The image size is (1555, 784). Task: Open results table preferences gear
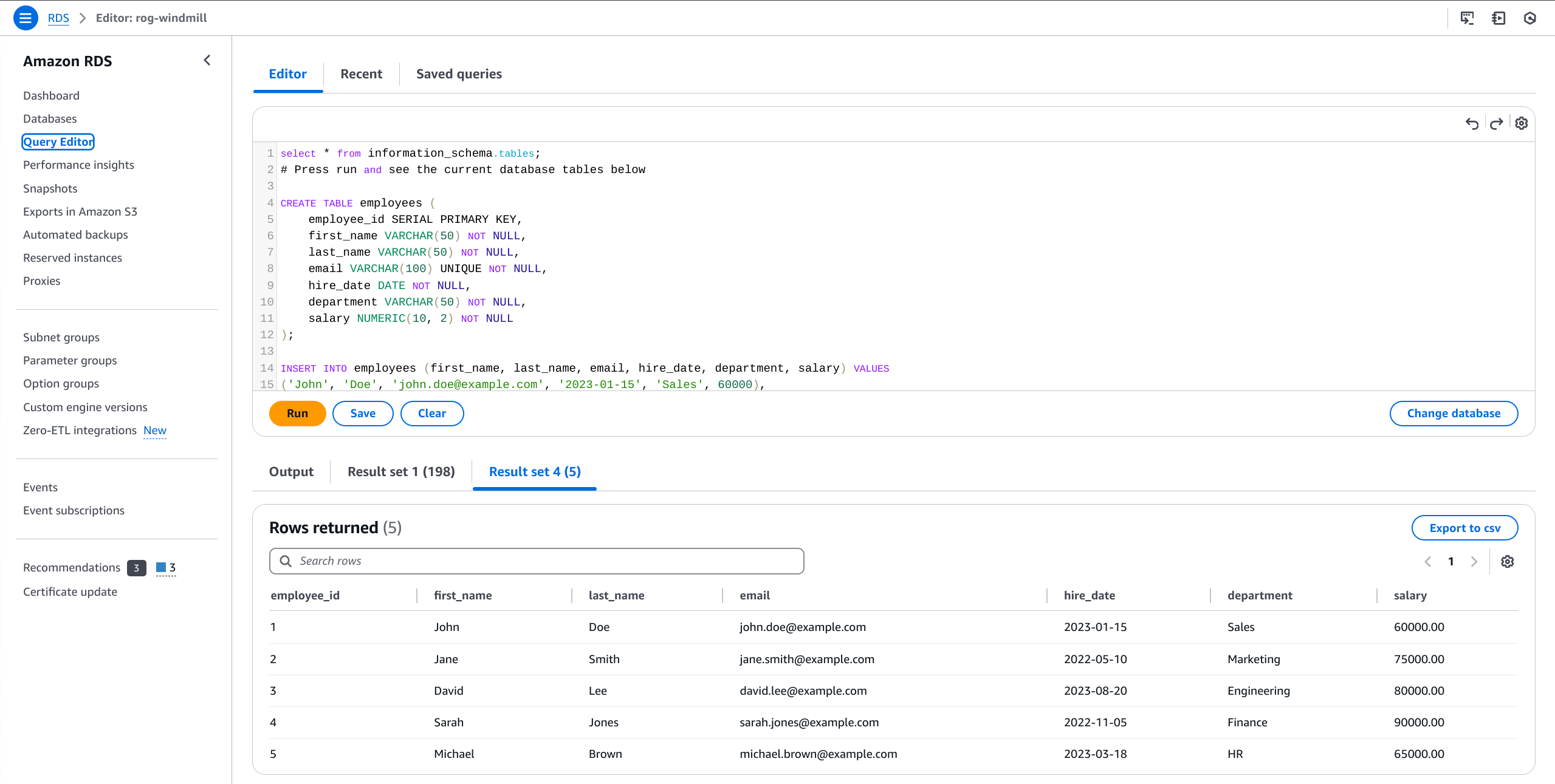pyautogui.click(x=1507, y=562)
